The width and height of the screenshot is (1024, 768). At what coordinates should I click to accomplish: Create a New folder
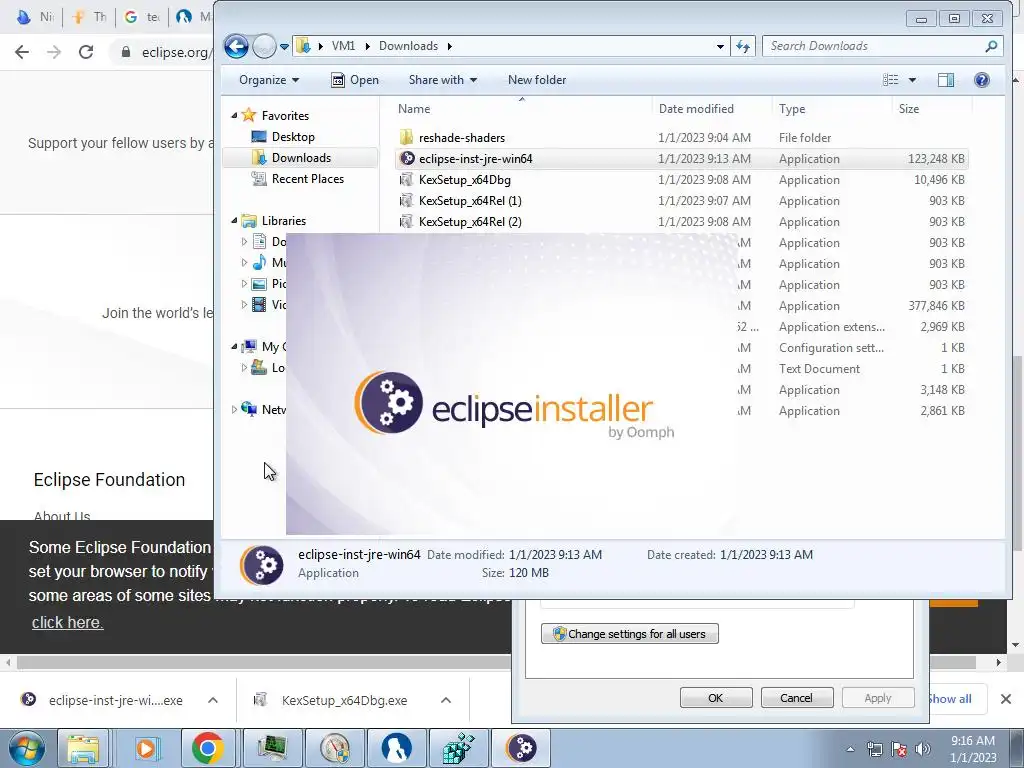click(537, 80)
